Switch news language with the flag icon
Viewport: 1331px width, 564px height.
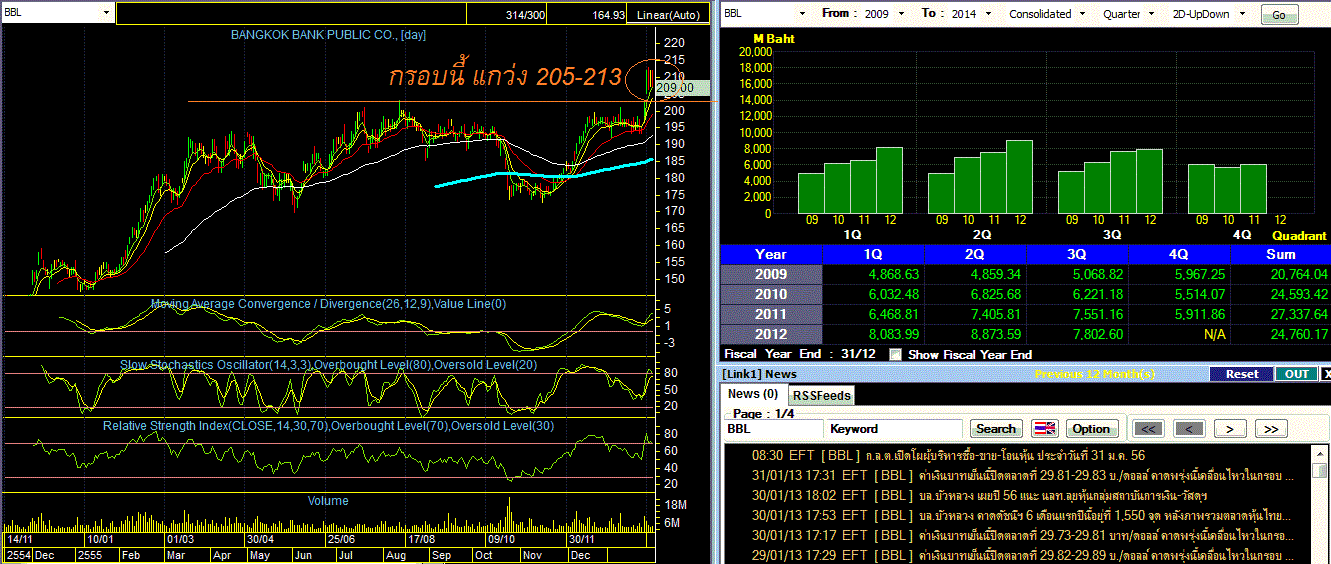[x=1044, y=428]
